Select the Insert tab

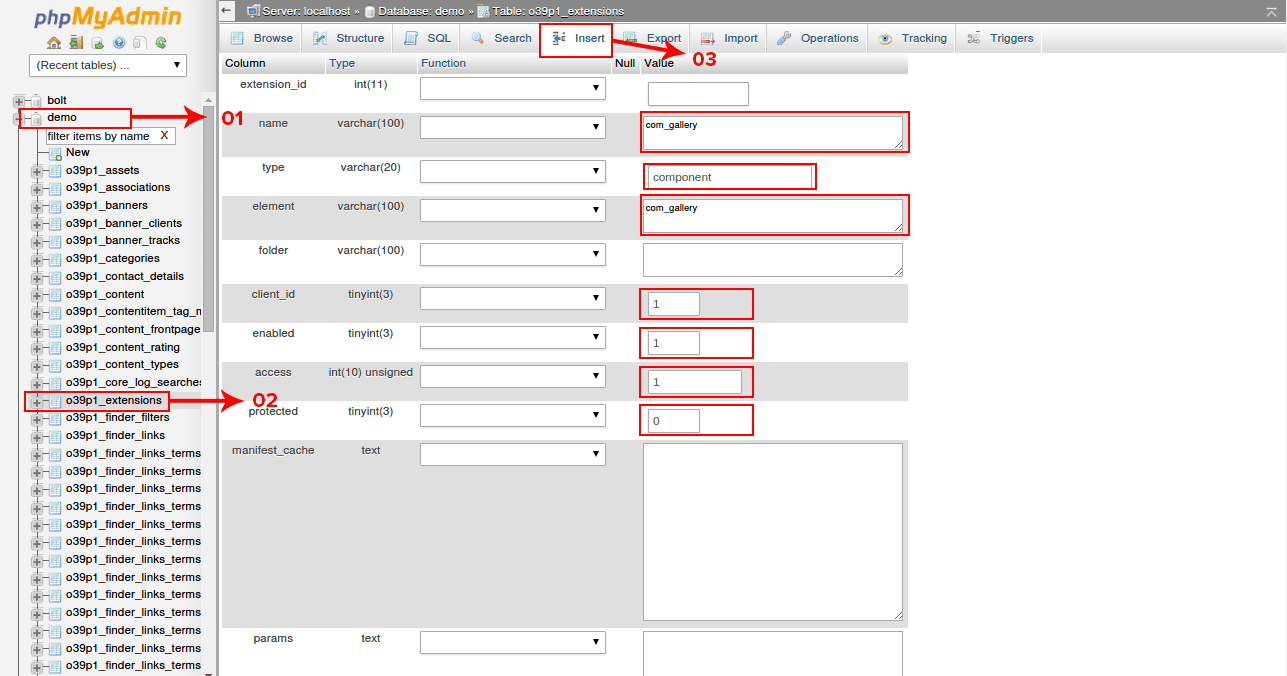[578, 38]
